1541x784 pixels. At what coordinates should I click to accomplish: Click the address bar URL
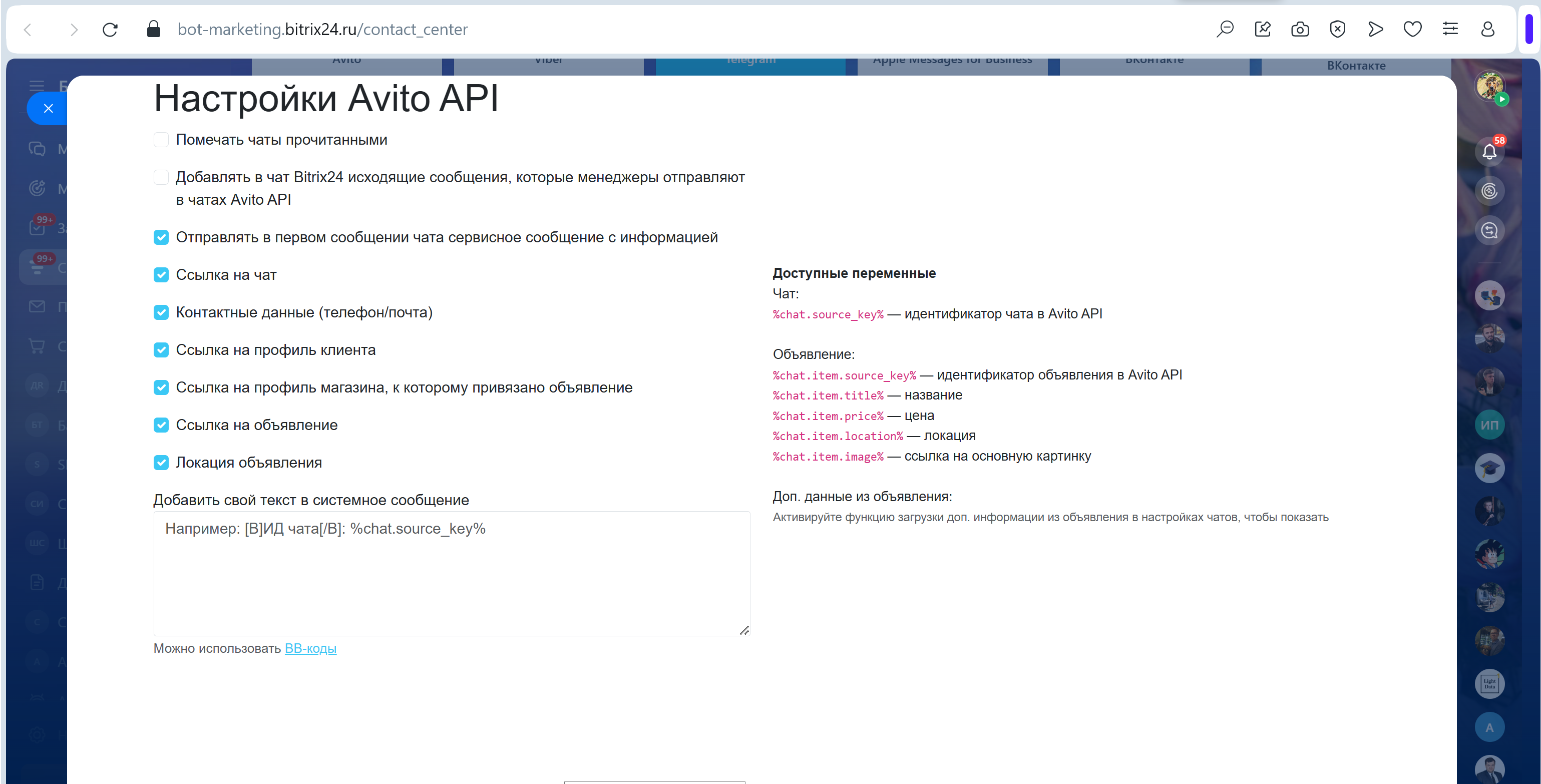tap(322, 30)
